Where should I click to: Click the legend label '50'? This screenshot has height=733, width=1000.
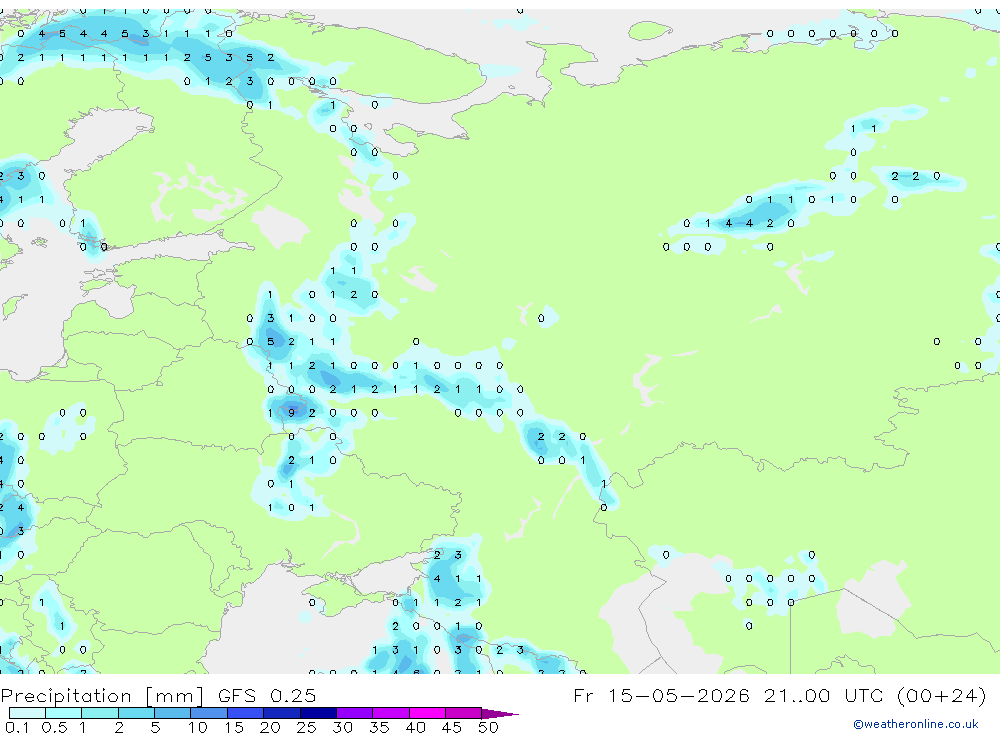(488, 727)
